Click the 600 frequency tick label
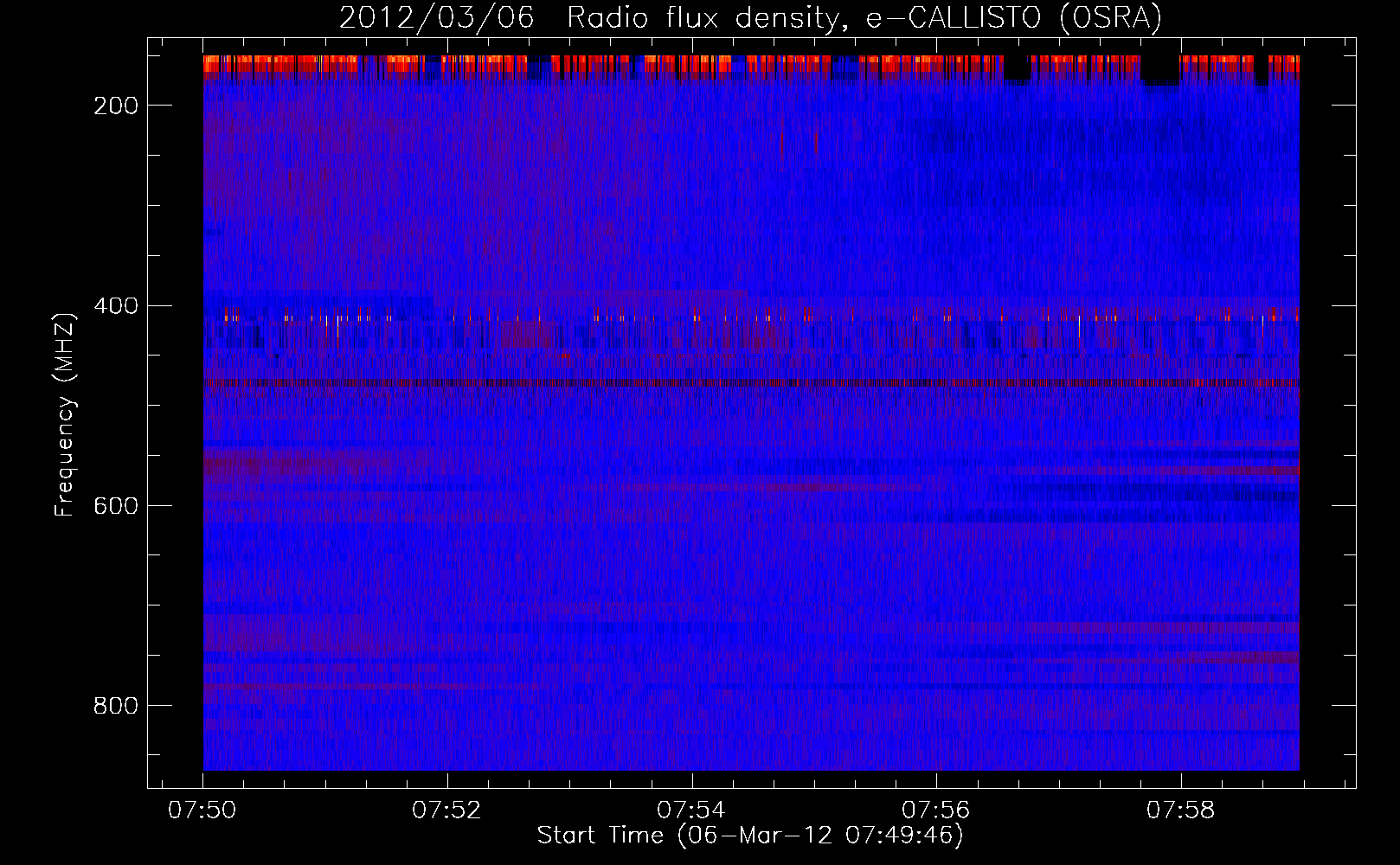 tap(116, 506)
